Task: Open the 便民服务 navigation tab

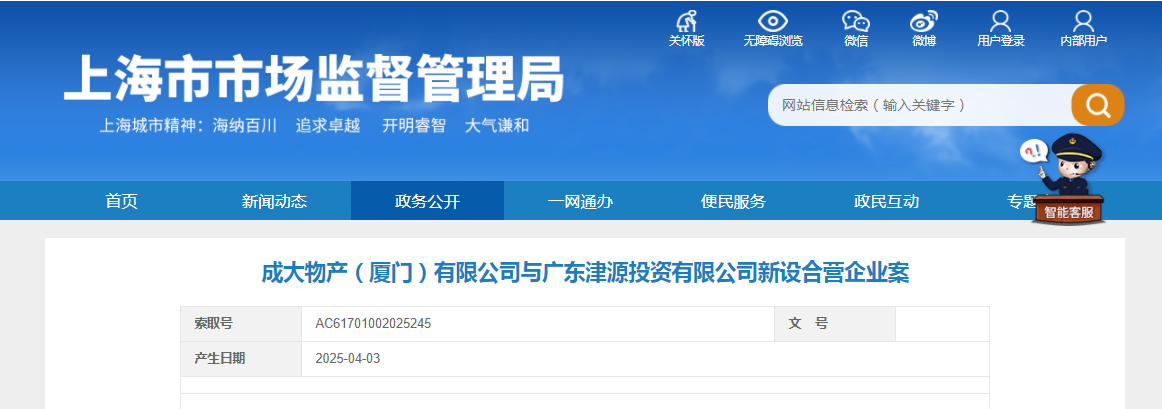Action: click(733, 201)
